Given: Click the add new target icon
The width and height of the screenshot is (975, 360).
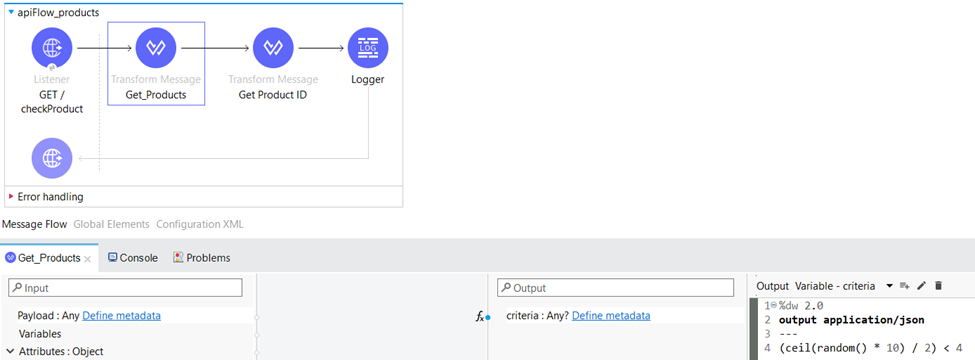Looking at the screenshot, I should click(905, 286).
